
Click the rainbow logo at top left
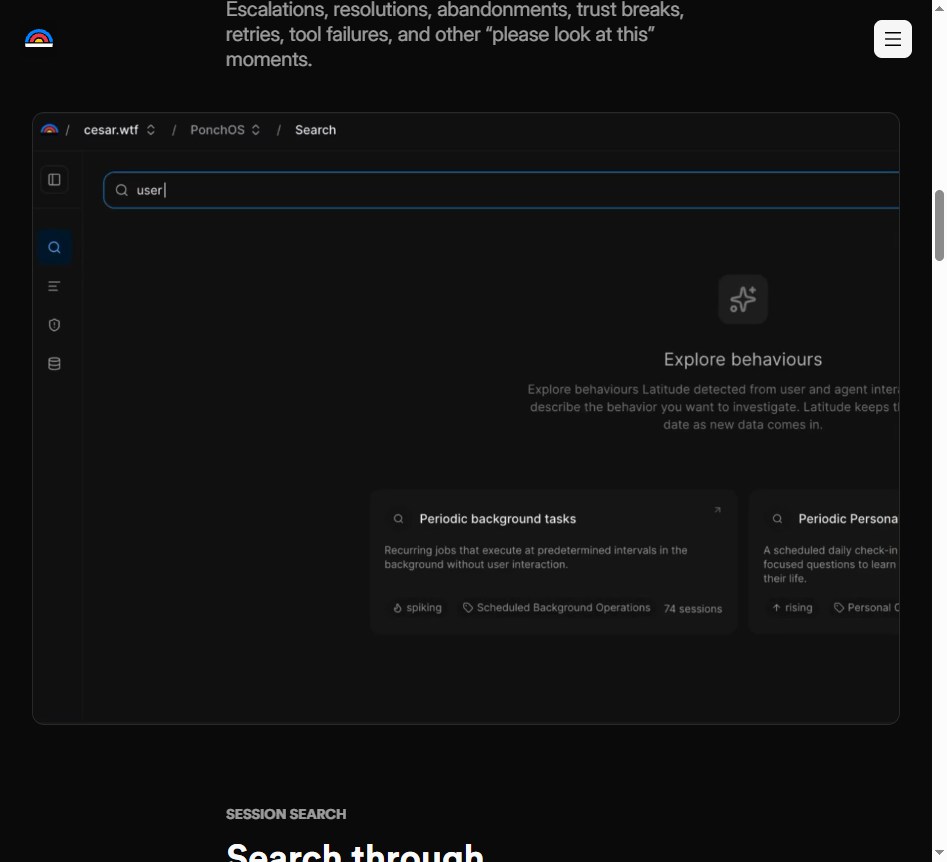tap(39, 38)
